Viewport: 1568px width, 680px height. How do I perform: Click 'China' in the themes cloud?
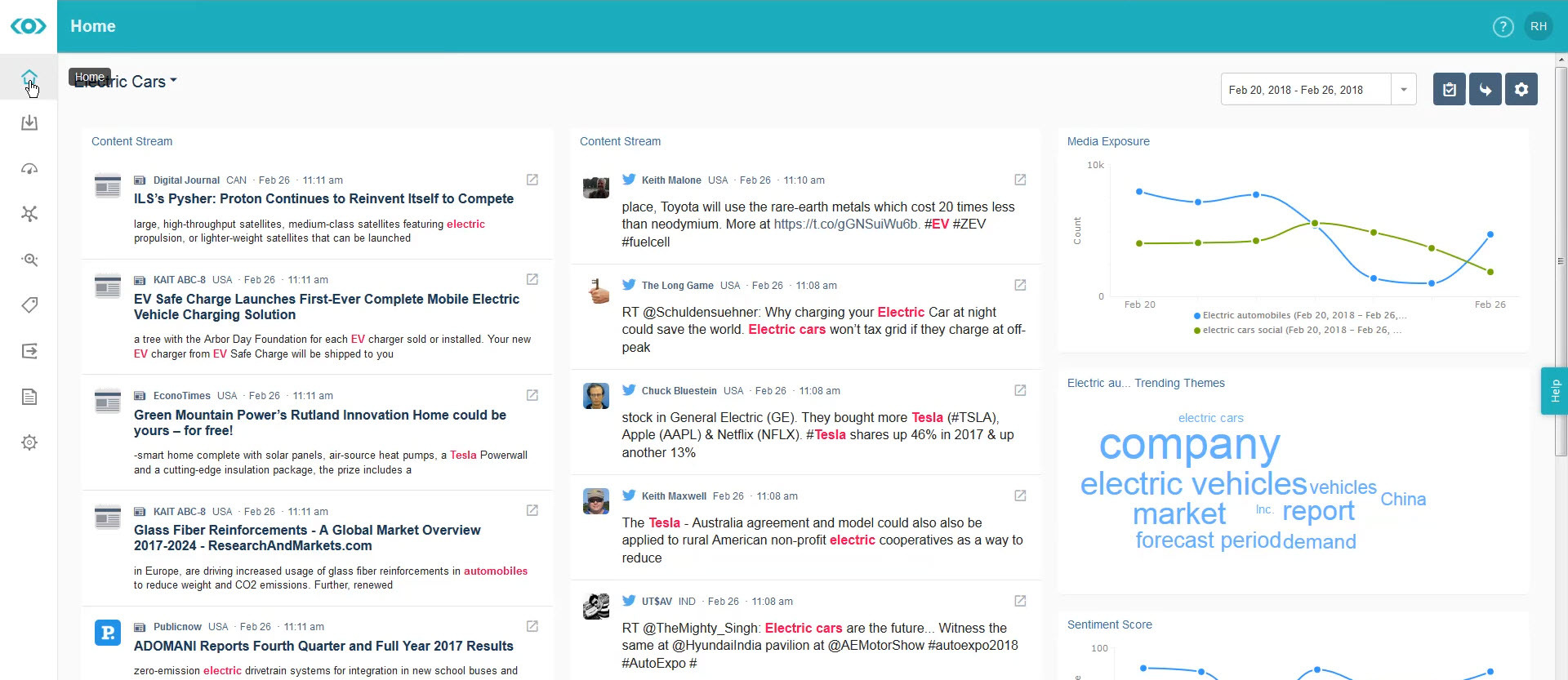[1403, 499]
